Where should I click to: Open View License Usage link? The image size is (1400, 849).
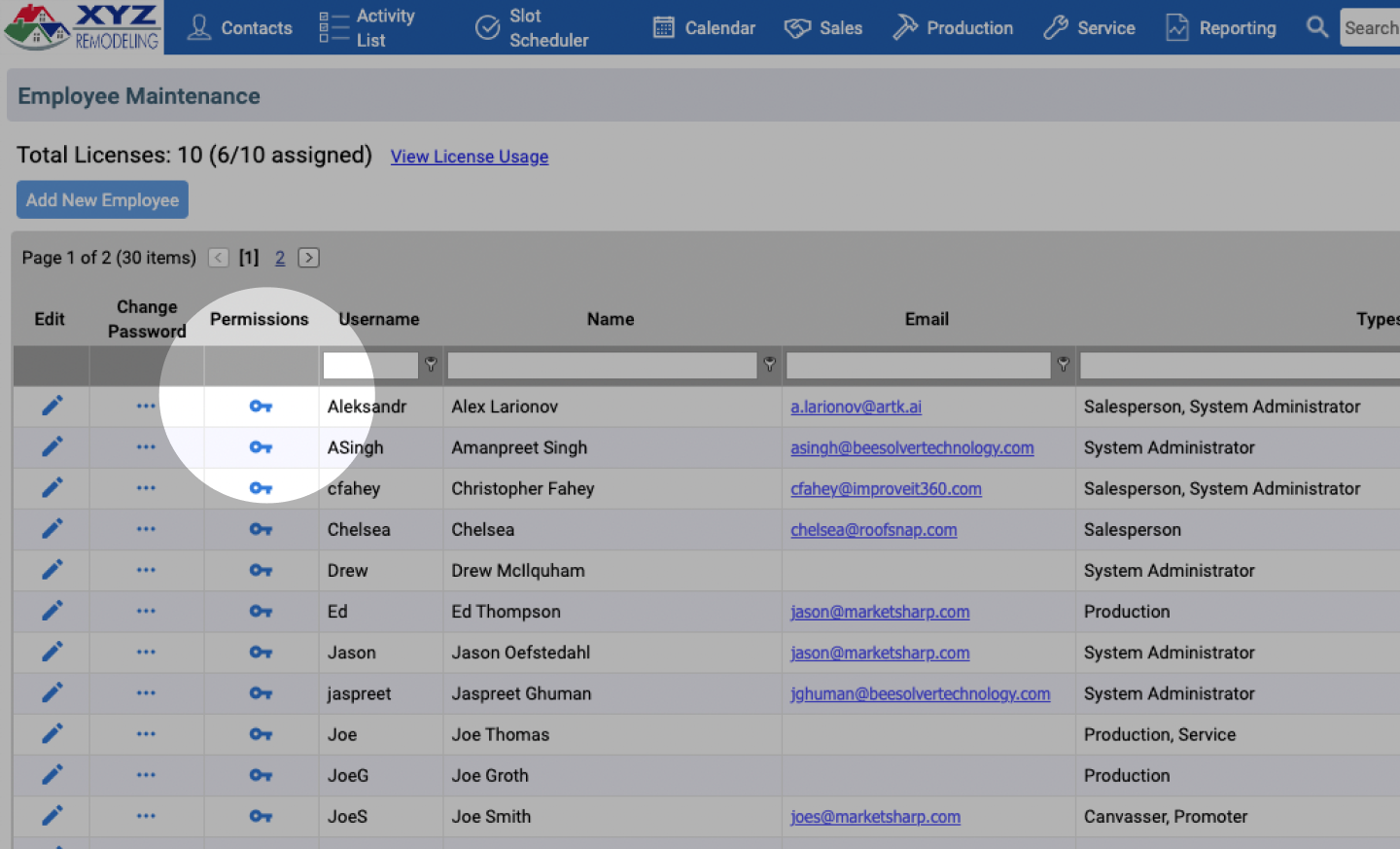[x=470, y=157]
